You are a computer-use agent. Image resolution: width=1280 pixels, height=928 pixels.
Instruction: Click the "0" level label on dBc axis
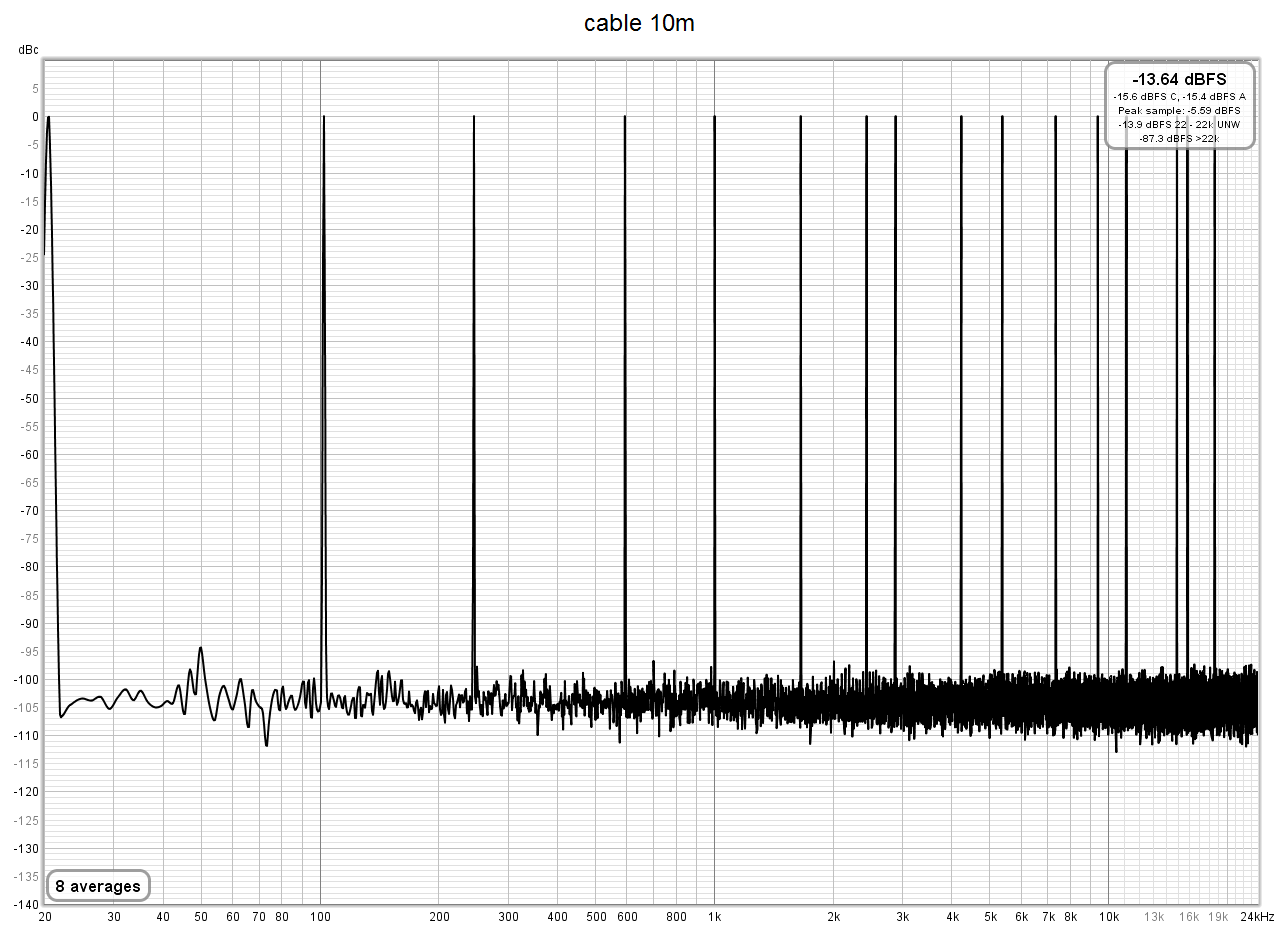pos(34,116)
